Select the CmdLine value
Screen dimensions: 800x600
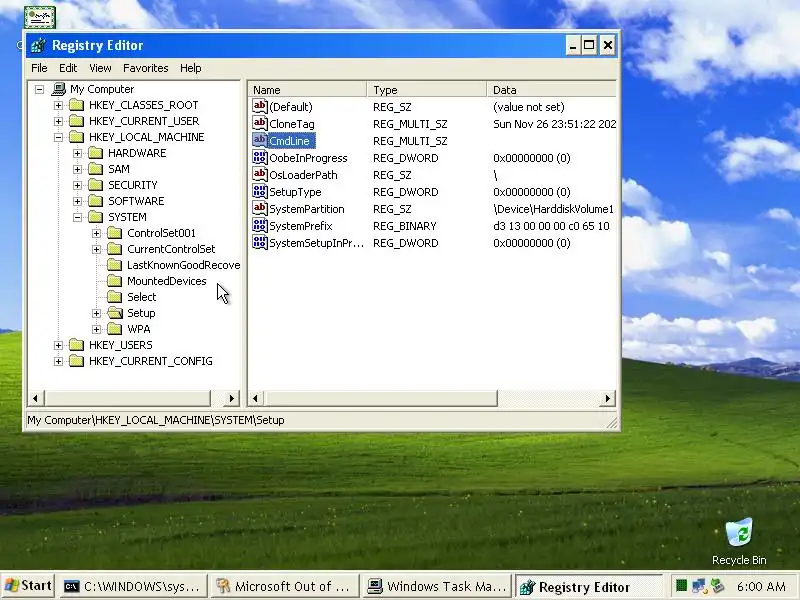point(289,141)
